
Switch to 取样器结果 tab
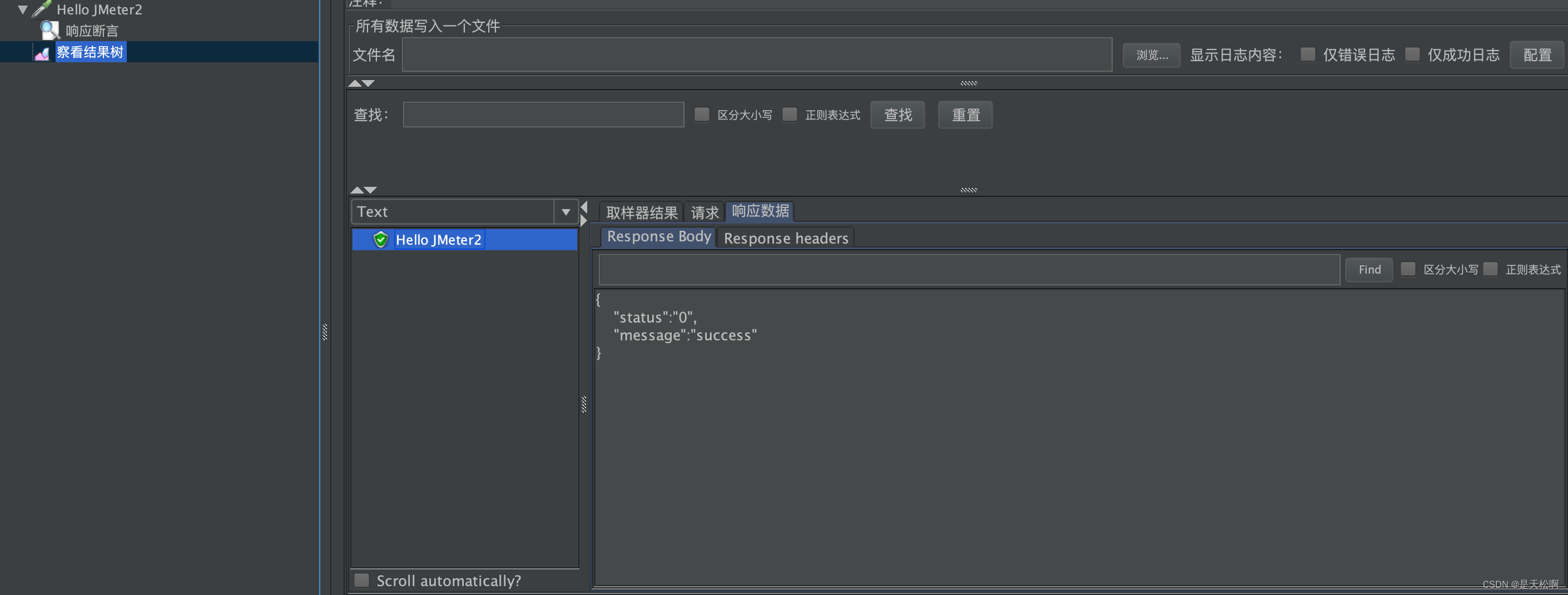(x=642, y=212)
